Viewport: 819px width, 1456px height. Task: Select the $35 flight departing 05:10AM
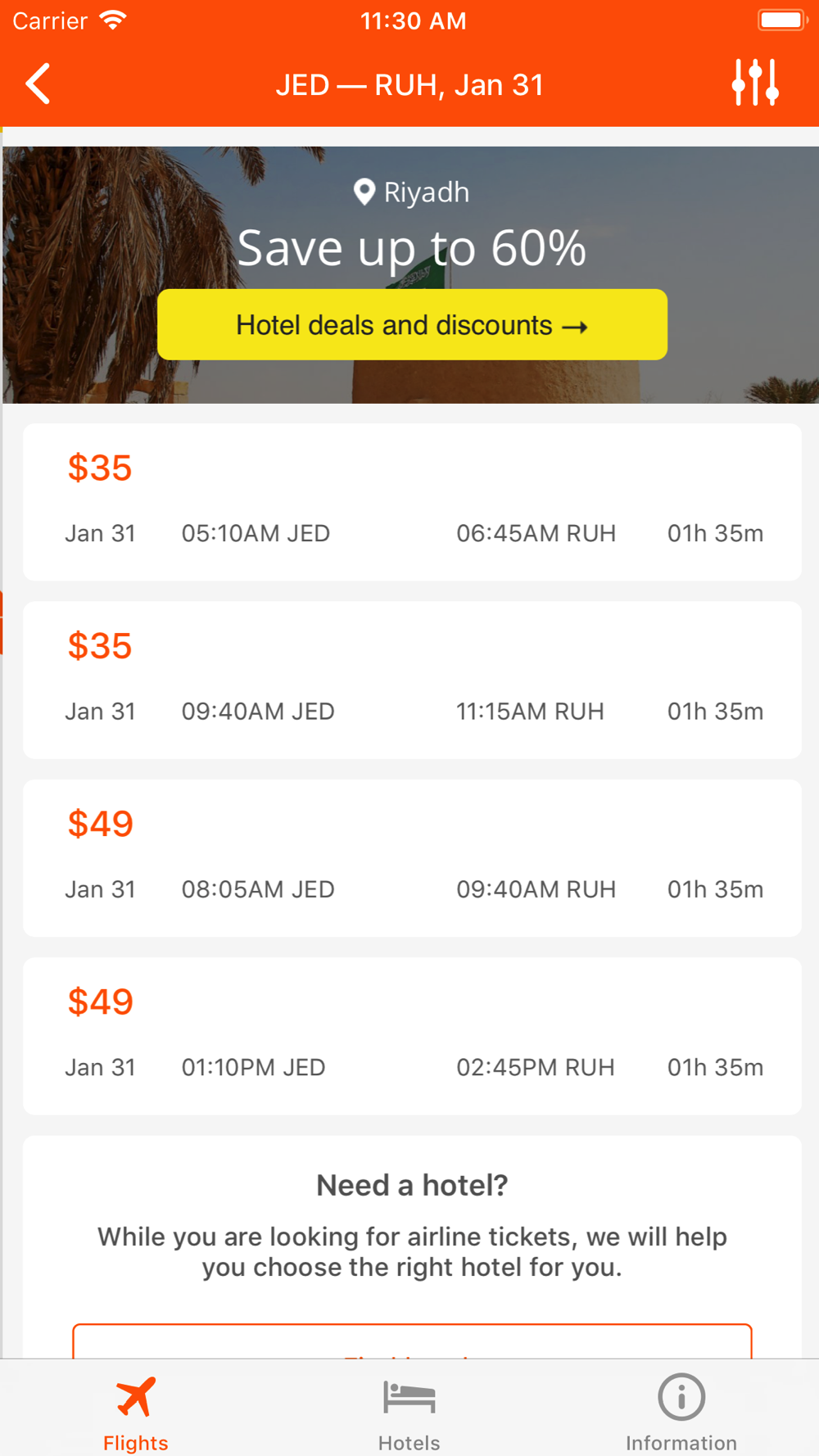point(412,502)
